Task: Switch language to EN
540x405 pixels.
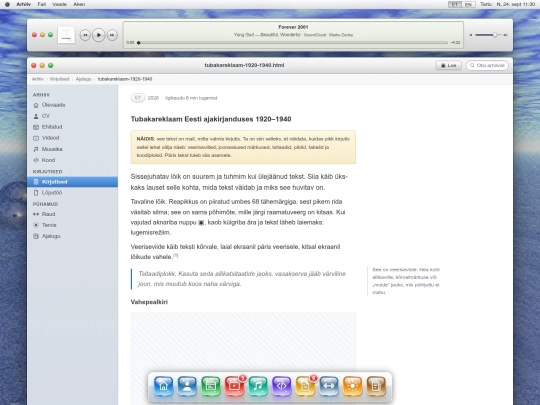Action: [x=468, y=4]
